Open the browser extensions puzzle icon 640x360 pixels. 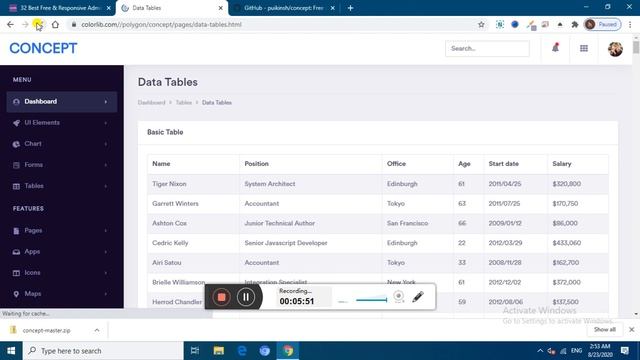point(575,24)
